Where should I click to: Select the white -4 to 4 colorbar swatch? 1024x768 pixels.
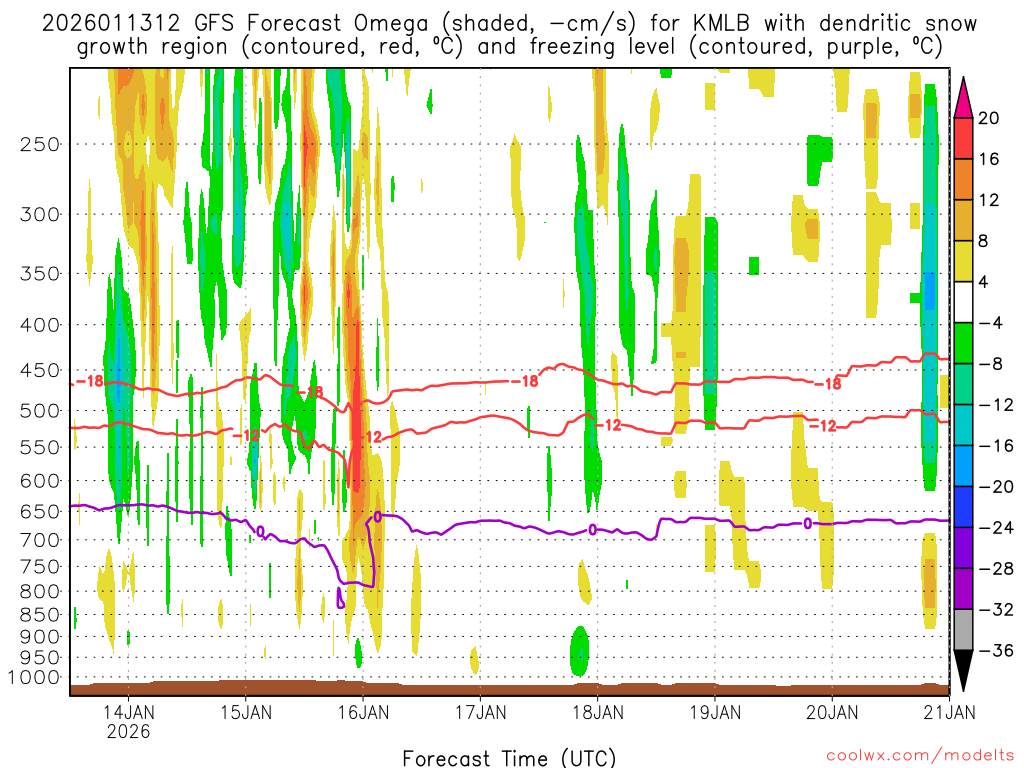[963, 302]
